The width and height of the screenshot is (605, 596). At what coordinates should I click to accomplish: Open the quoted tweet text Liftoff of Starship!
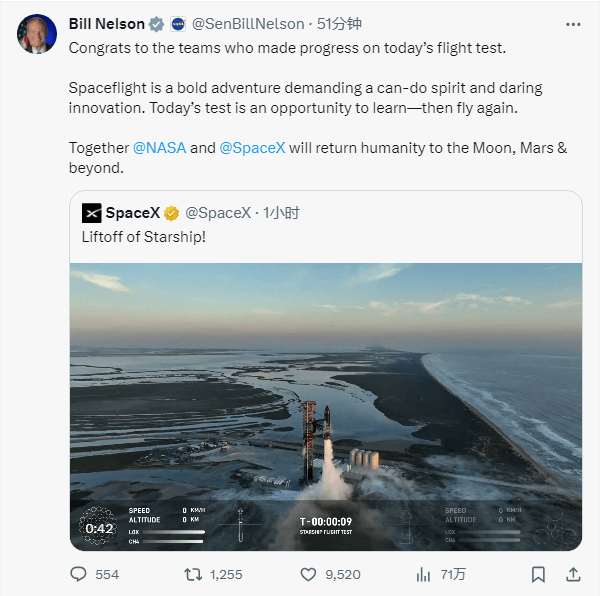[144, 237]
